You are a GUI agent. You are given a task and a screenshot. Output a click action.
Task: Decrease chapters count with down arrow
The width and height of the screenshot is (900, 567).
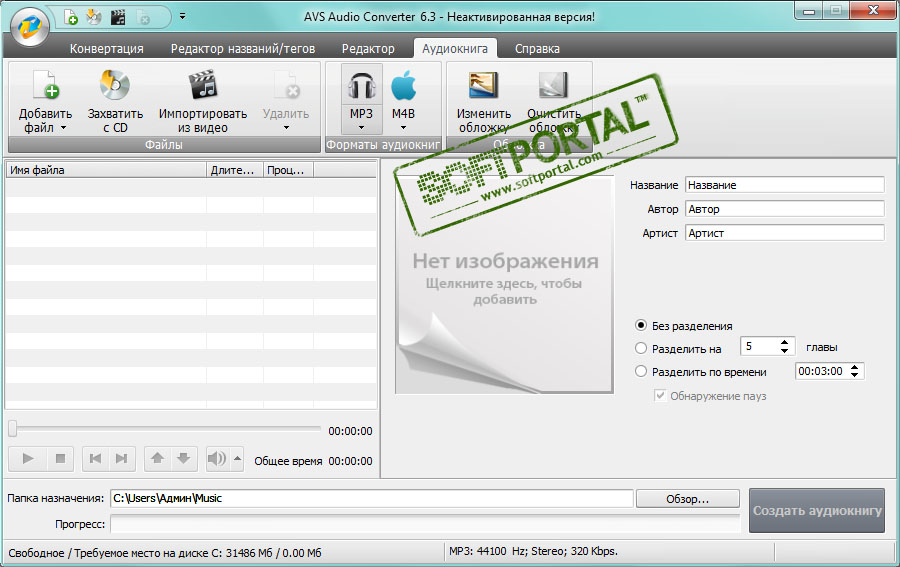pyautogui.click(x=785, y=350)
